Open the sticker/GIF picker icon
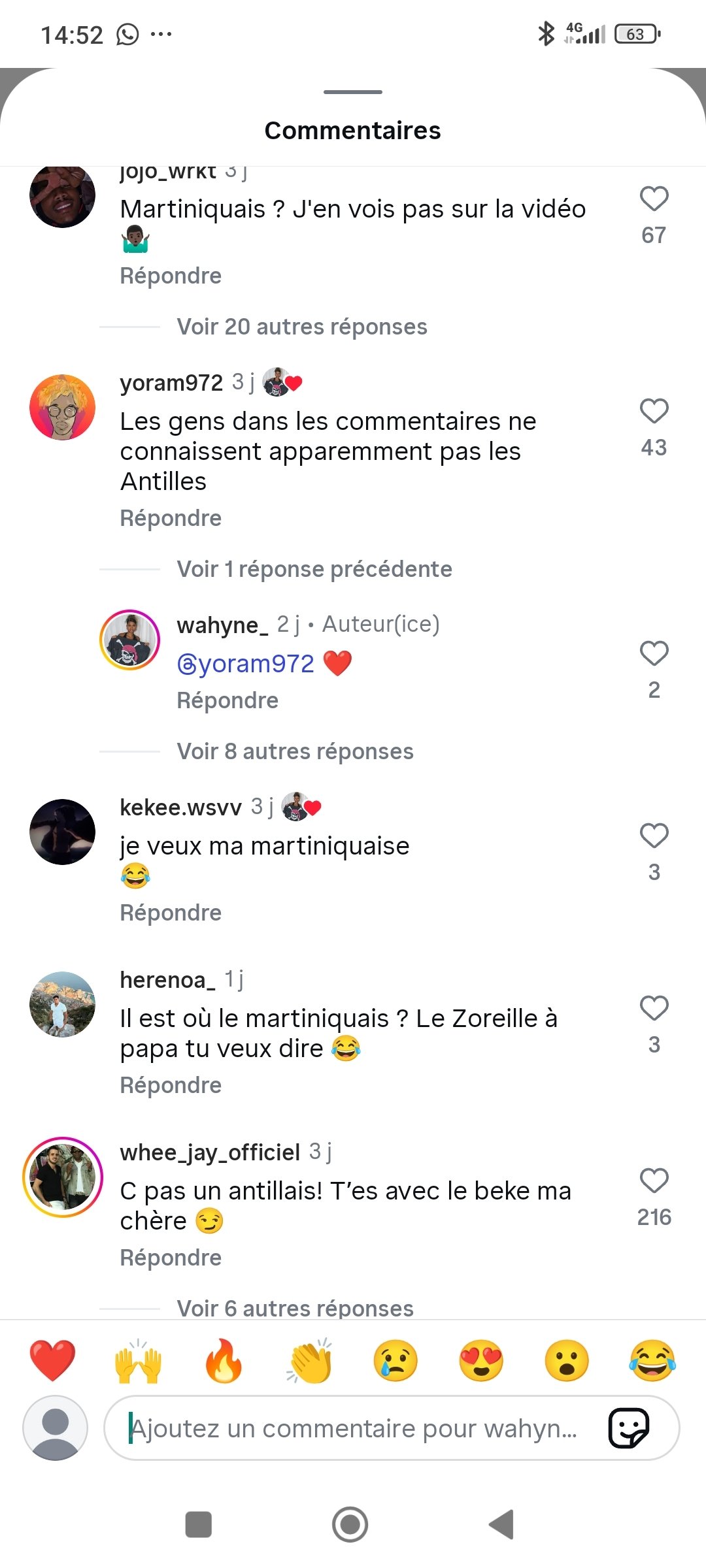This screenshot has height=1568, width=706. (629, 1428)
